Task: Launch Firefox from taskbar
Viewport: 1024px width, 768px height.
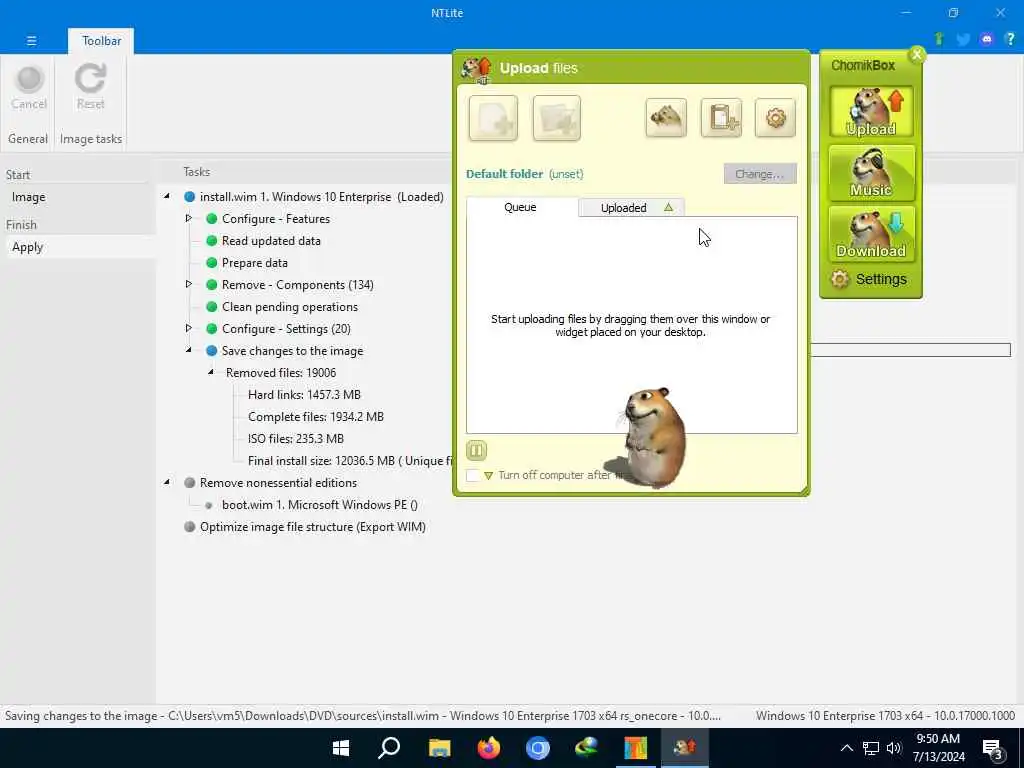Action: tap(488, 748)
